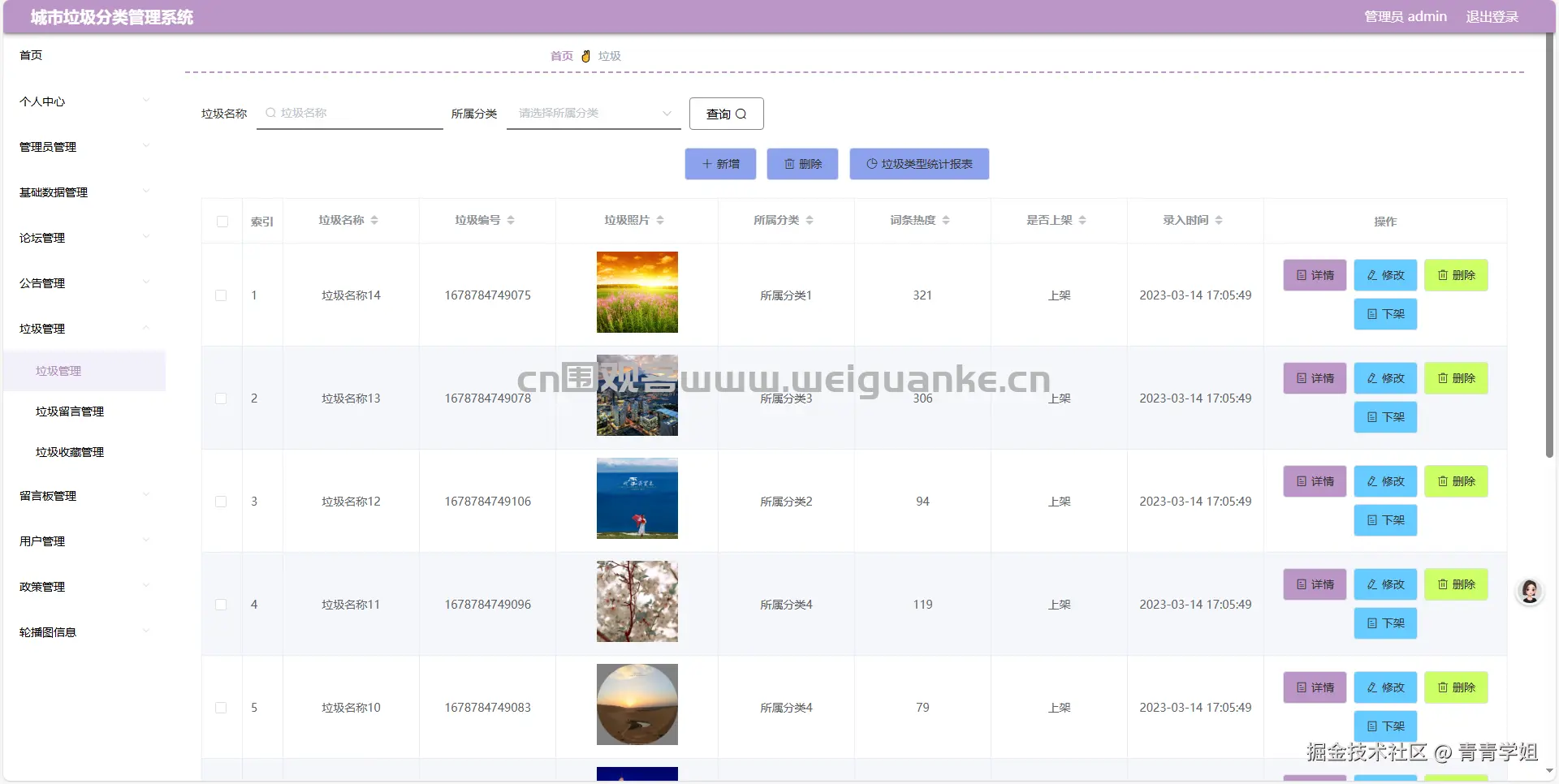The height and width of the screenshot is (784, 1559).
Task: Open the 所属分类 category dropdown
Action: point(594,114)
